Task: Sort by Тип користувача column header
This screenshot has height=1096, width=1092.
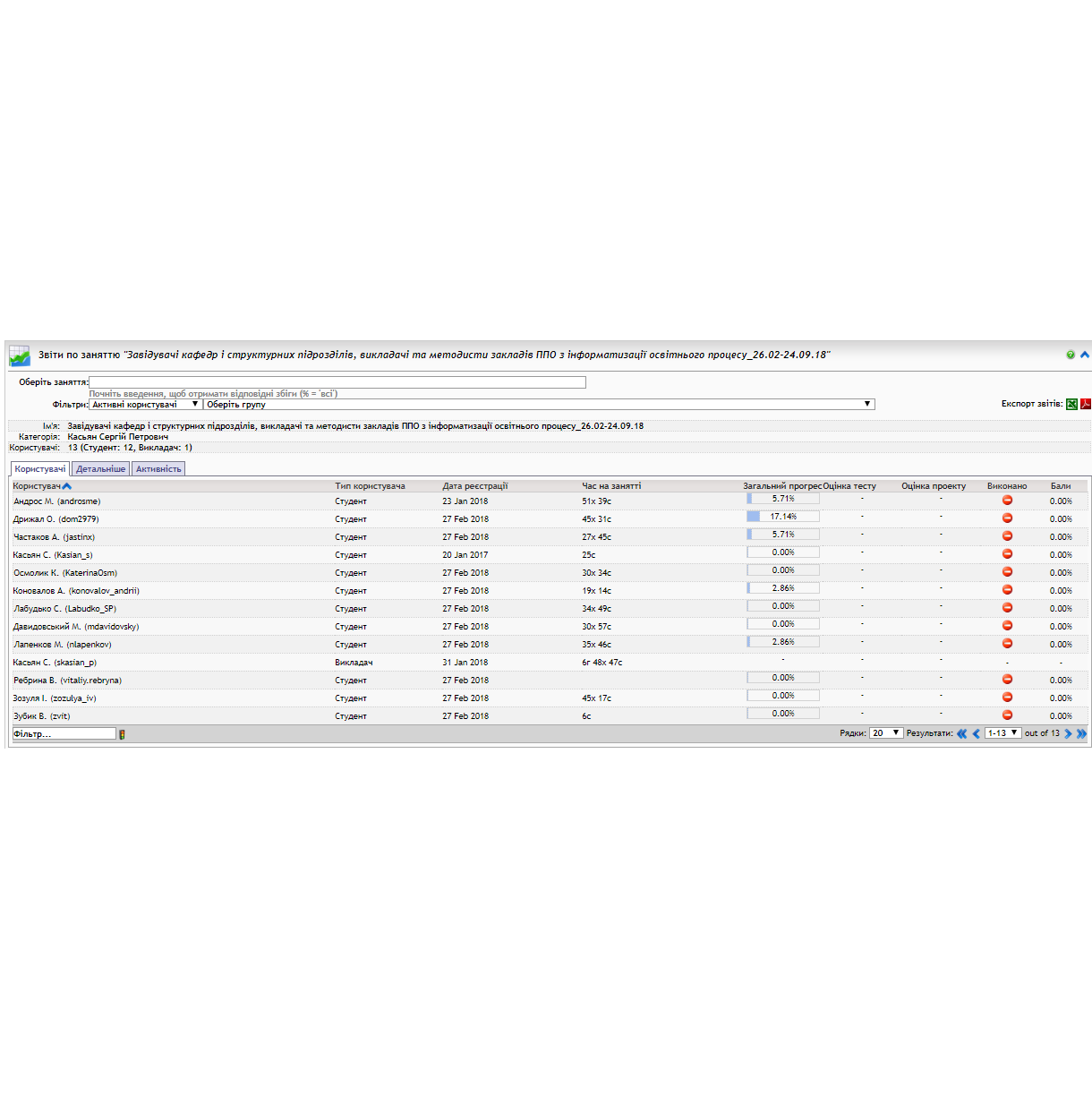Action: 370,486
